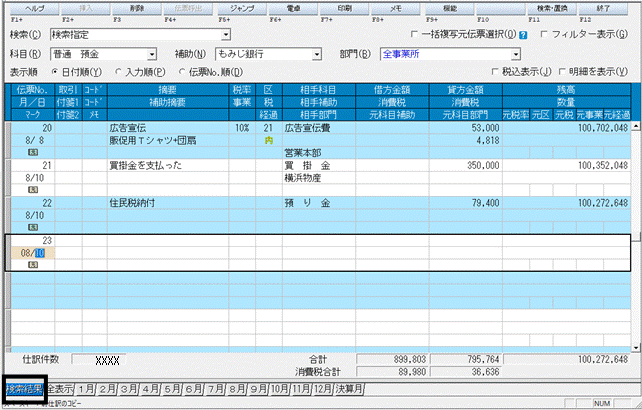Switch to the 1月 tab

point(86,389)
